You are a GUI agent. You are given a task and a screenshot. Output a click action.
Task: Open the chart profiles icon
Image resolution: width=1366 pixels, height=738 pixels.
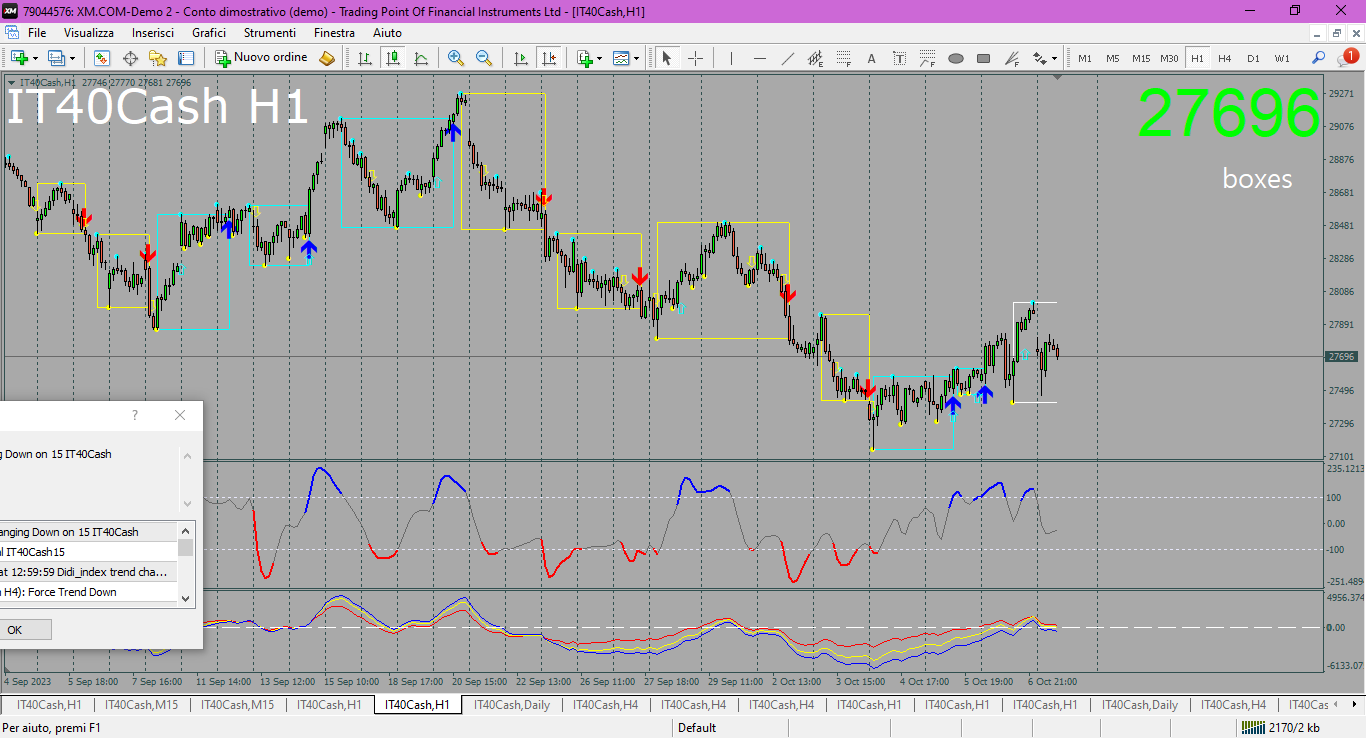[57, 58]
